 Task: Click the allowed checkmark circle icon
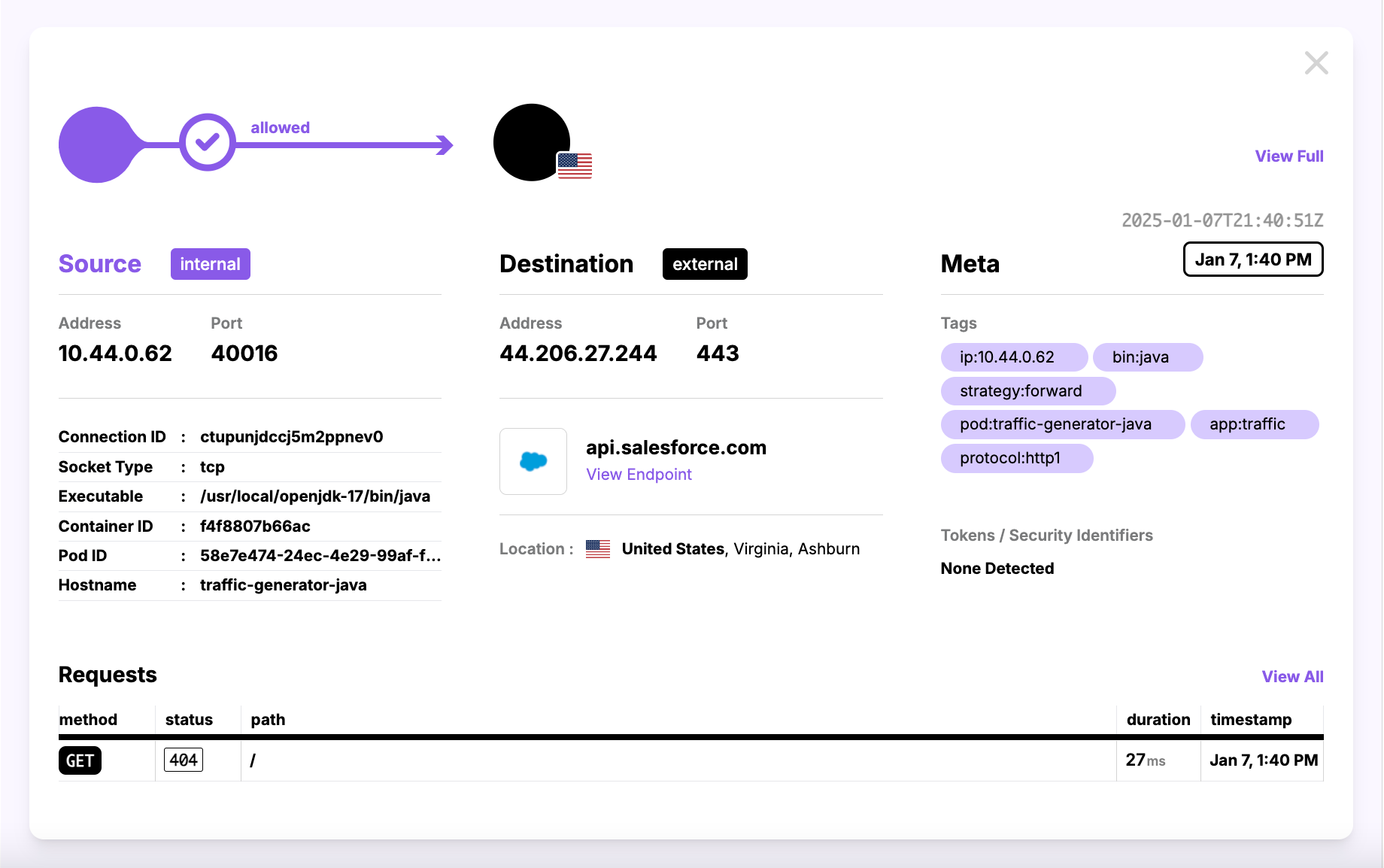coord(207,143)
